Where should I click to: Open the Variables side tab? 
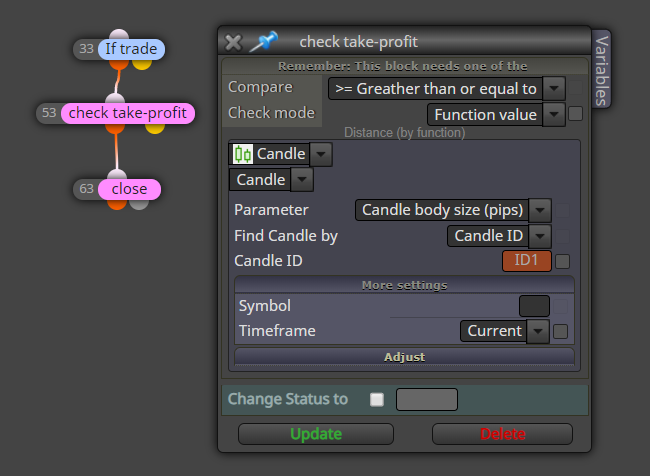tap(601, 69)
